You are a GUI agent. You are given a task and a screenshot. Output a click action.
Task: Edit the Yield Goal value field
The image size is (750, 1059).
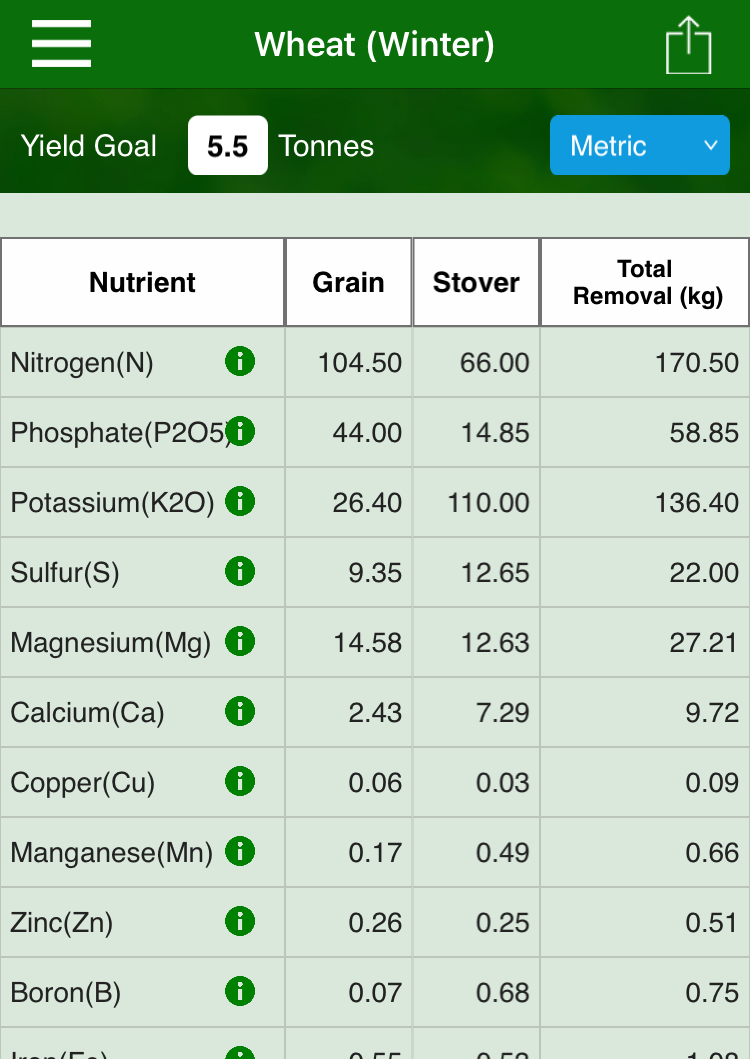point(228,145)
